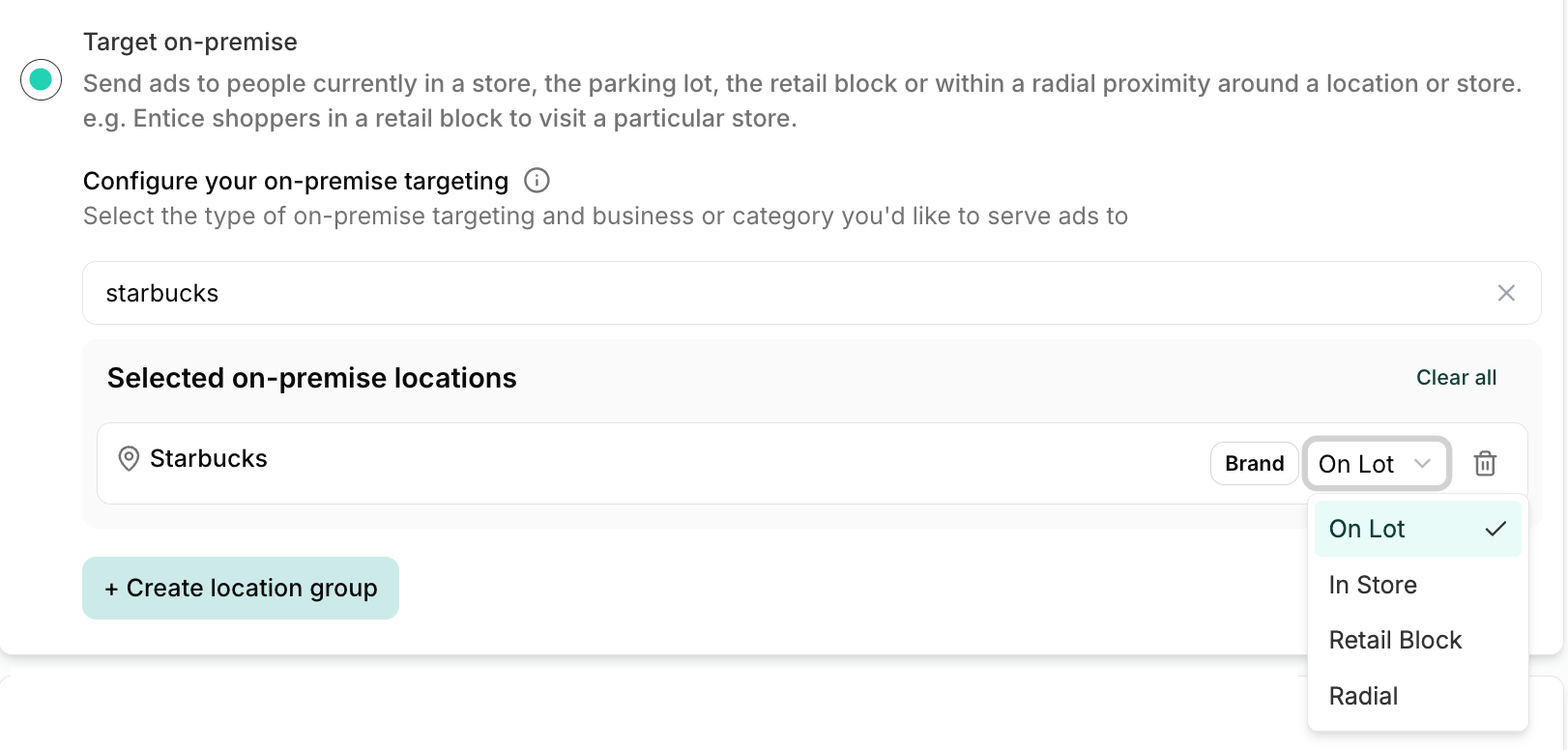Click the Target on-premise label text

[190, 42]
